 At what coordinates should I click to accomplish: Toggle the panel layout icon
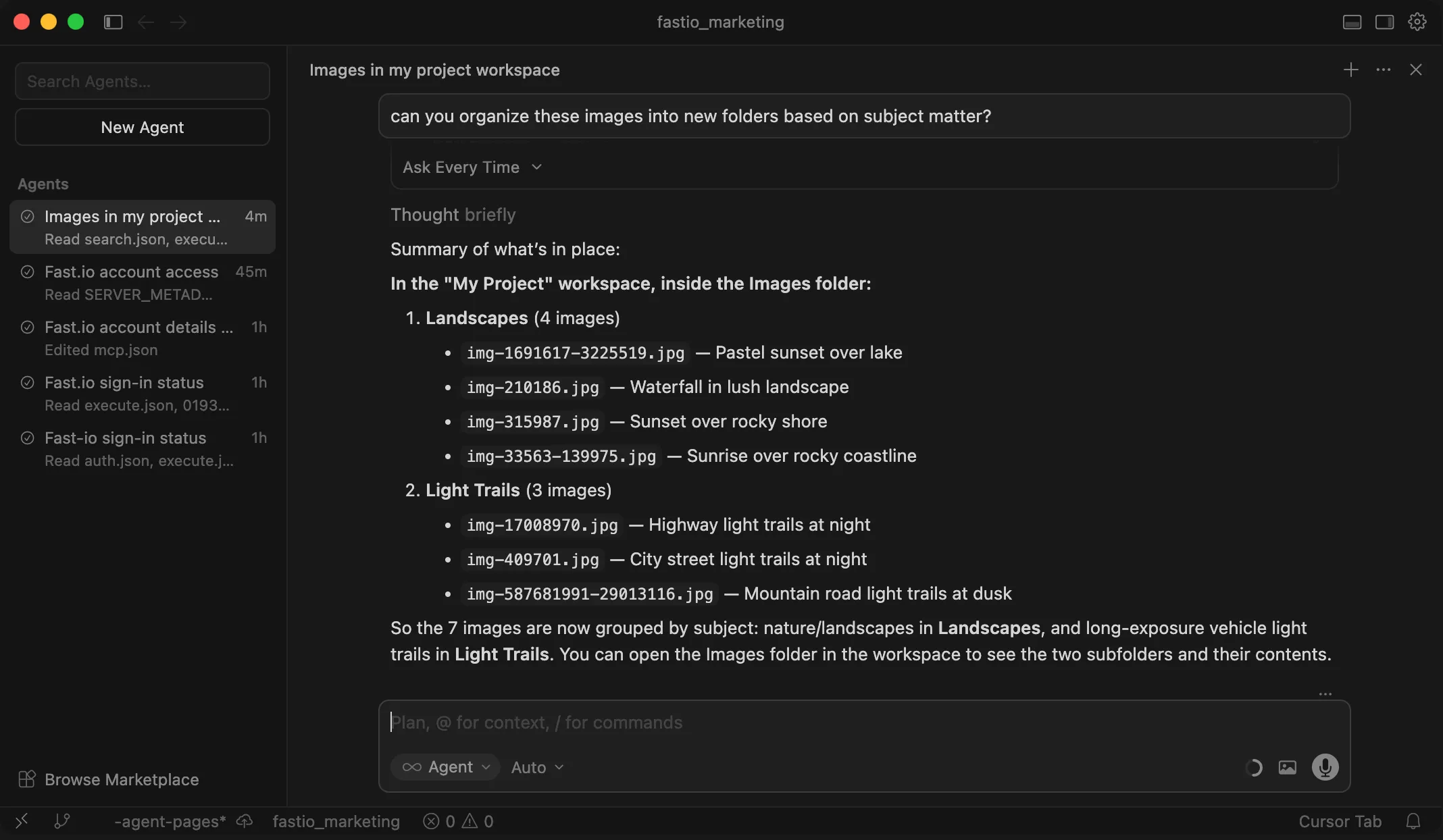(1352, 22)
